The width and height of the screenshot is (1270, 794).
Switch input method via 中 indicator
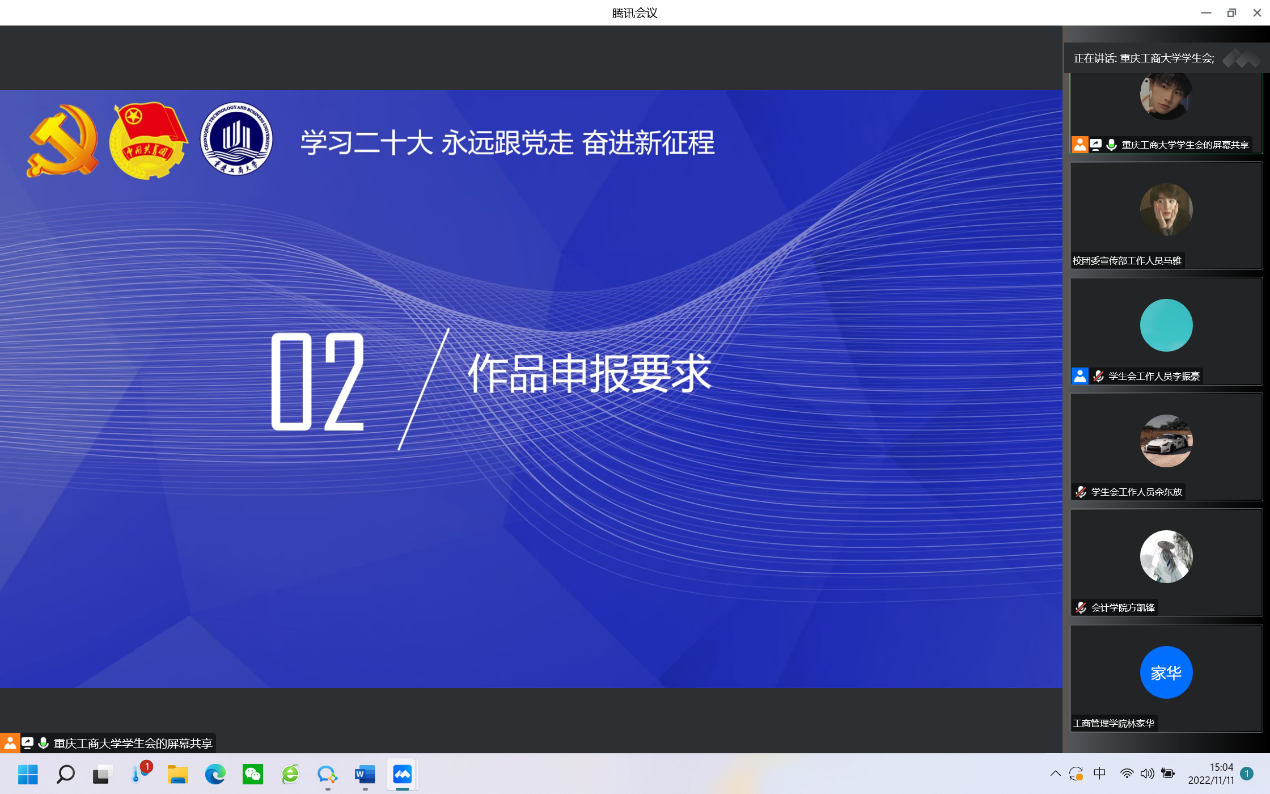pos(1100,774)
